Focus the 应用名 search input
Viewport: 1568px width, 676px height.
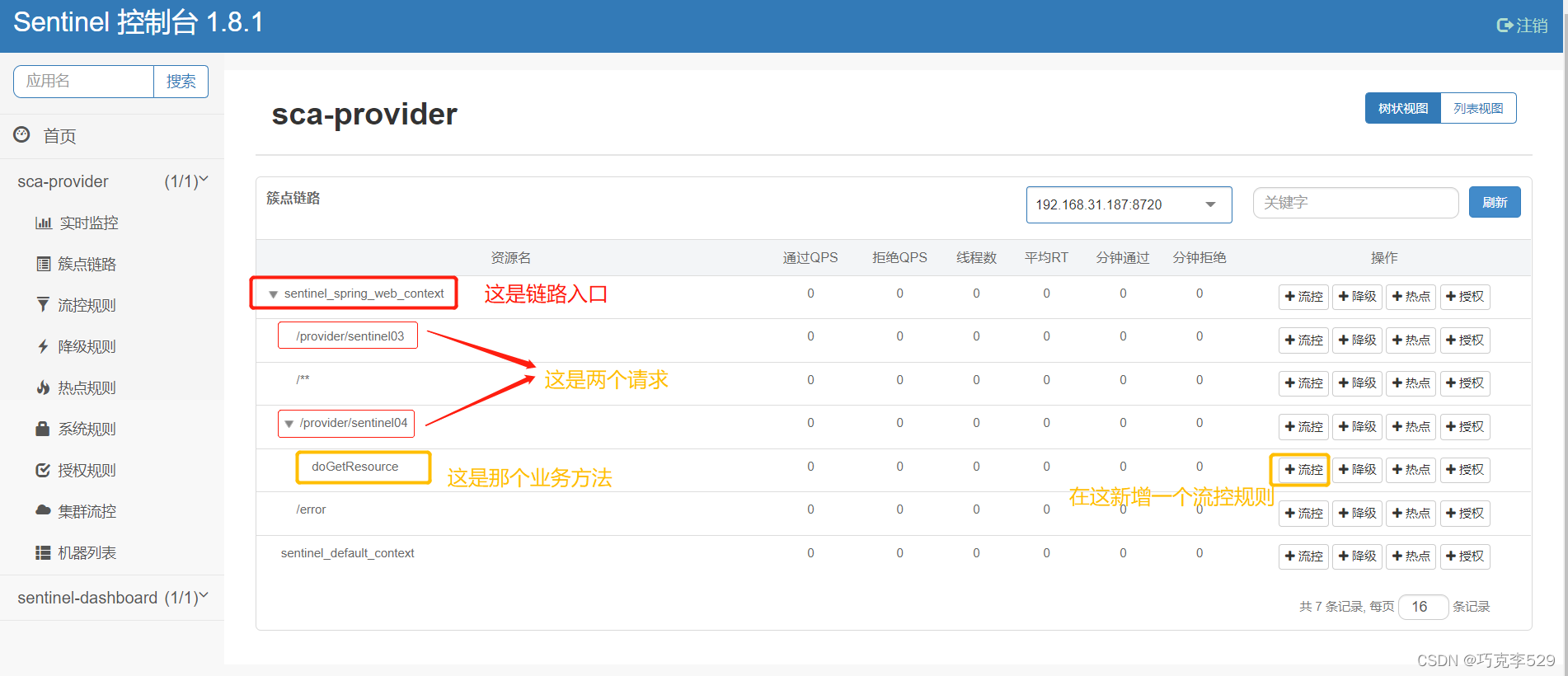pos(83,82)
